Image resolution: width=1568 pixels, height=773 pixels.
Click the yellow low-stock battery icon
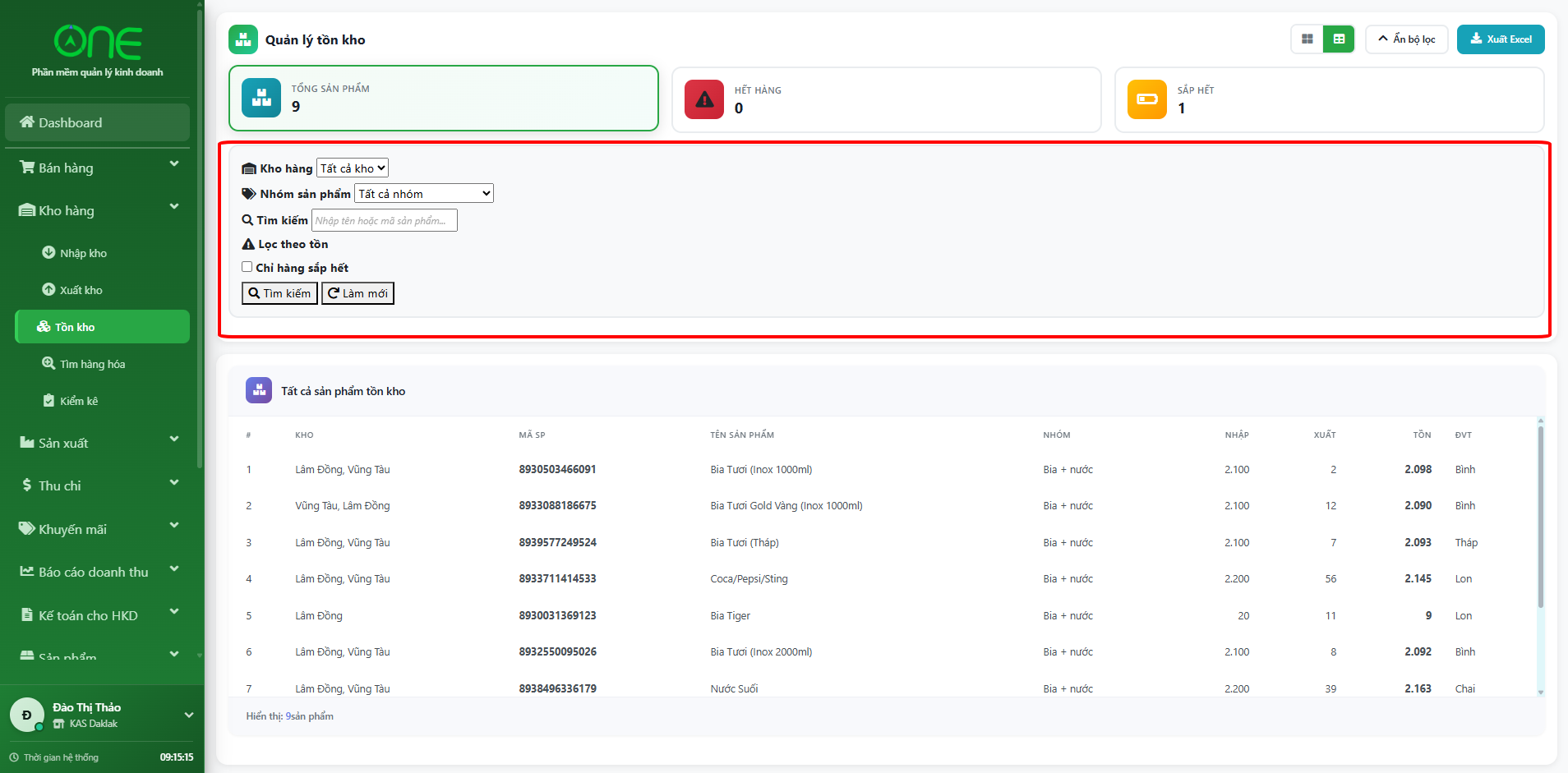point(1146,99)
